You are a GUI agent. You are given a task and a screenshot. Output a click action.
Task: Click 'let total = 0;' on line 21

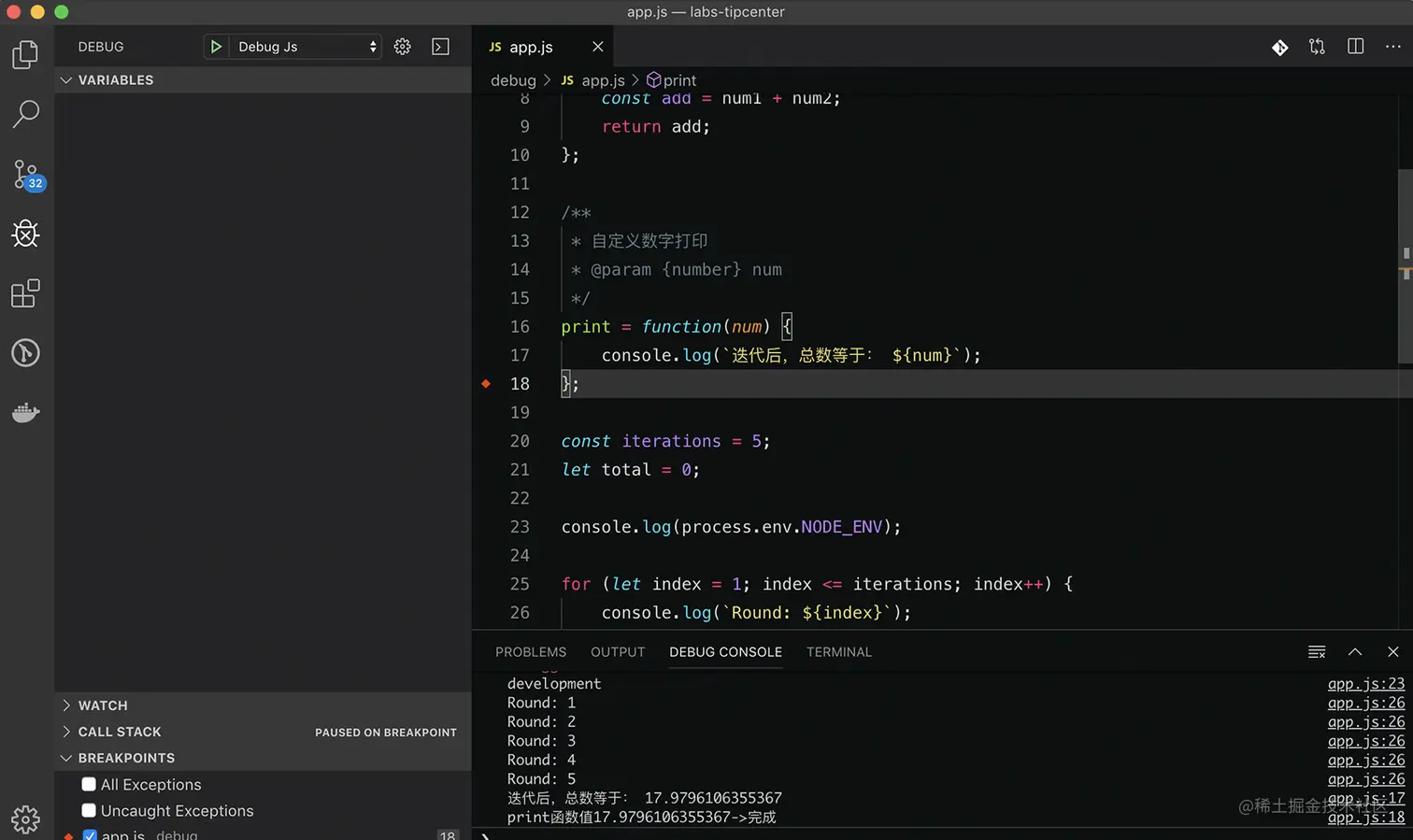(x=630, y=469)
